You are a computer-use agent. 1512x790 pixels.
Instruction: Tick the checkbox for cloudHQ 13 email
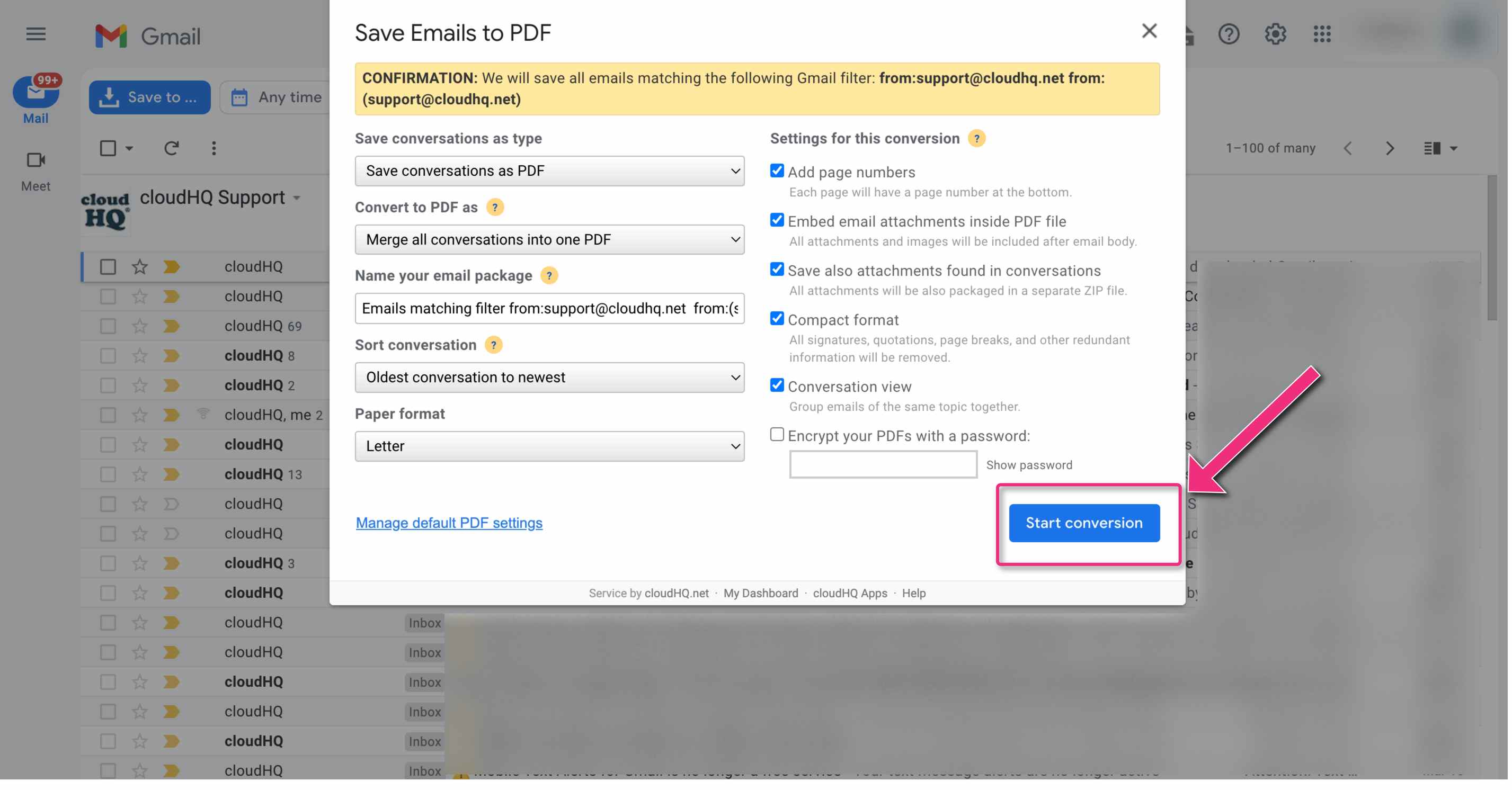pyautogui.click(x=108, y=474)
